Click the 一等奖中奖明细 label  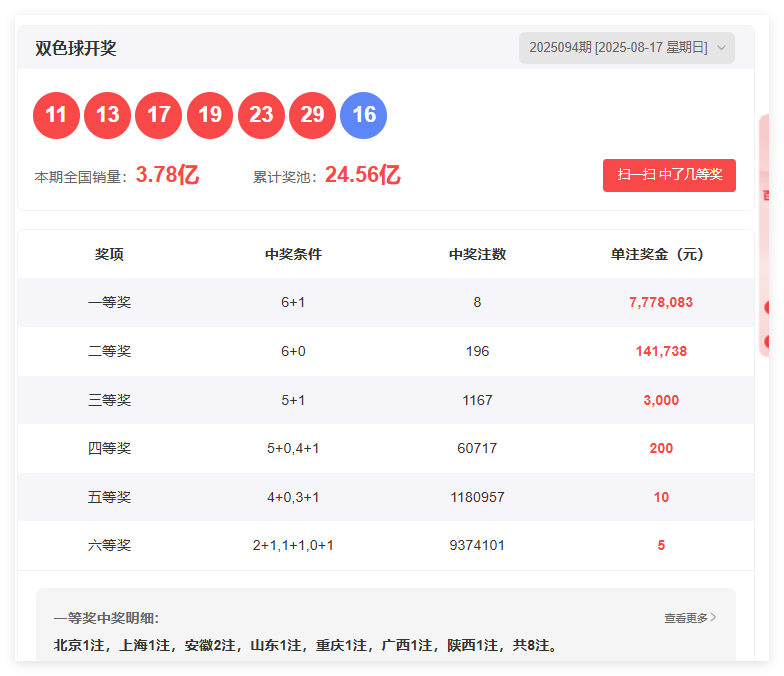click(106, 618)
